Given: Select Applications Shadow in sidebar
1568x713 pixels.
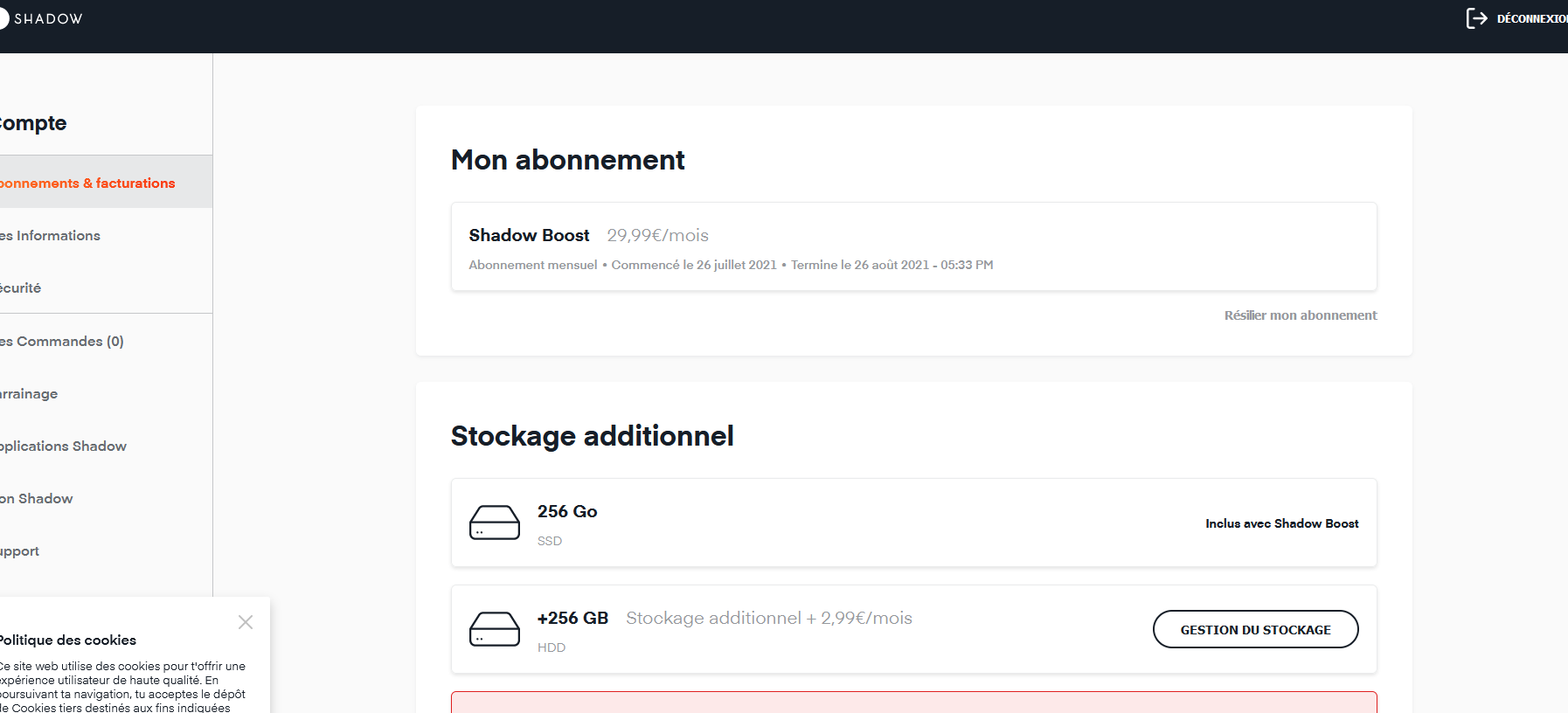Looking at the screenshot, I should [x=64, y=446].
